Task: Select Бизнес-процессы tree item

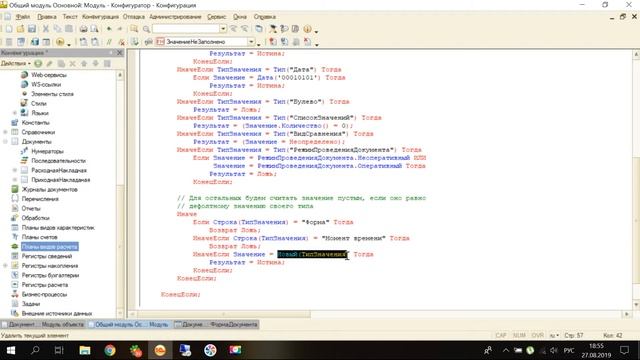Action: [x=44, y=294]
